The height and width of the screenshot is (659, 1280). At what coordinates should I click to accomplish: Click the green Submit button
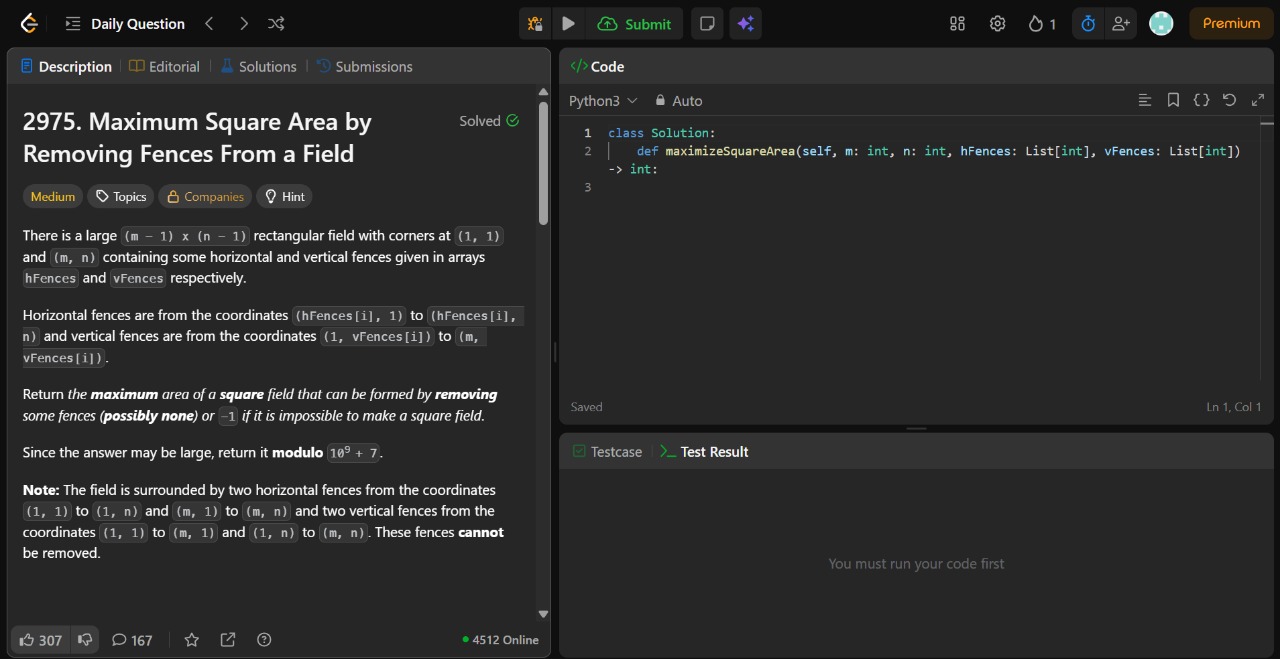click(635, 24)
